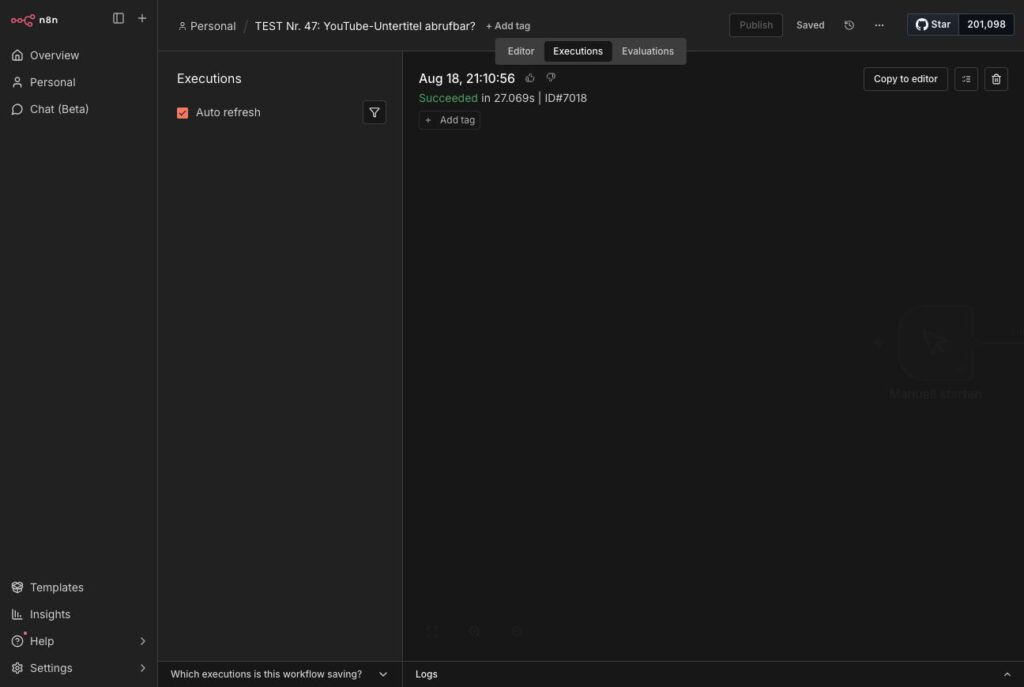Expand the Help submenu

(142, 641)
